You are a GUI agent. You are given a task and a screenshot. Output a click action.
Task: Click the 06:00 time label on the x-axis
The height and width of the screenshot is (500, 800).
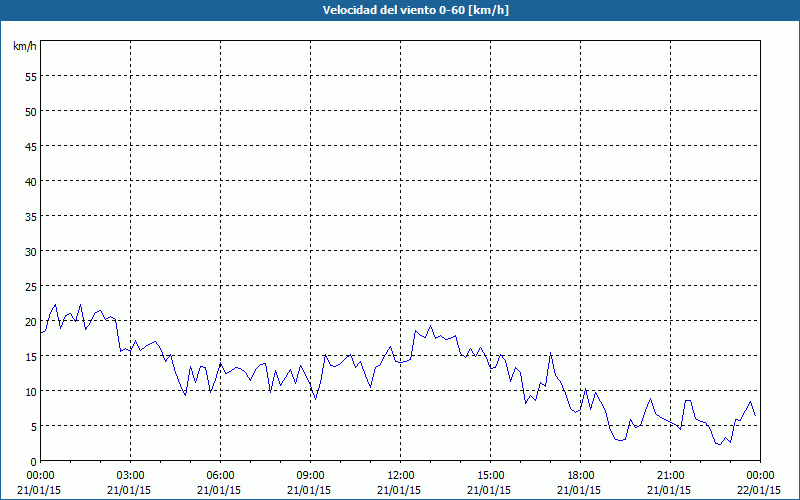(x=220, y=475)
